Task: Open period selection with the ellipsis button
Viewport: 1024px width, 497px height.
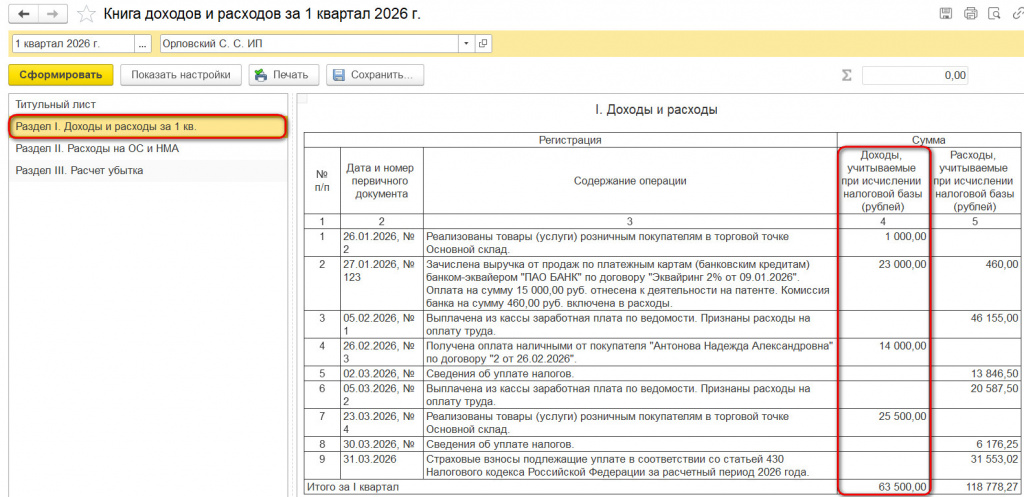Action: [142, 44]
